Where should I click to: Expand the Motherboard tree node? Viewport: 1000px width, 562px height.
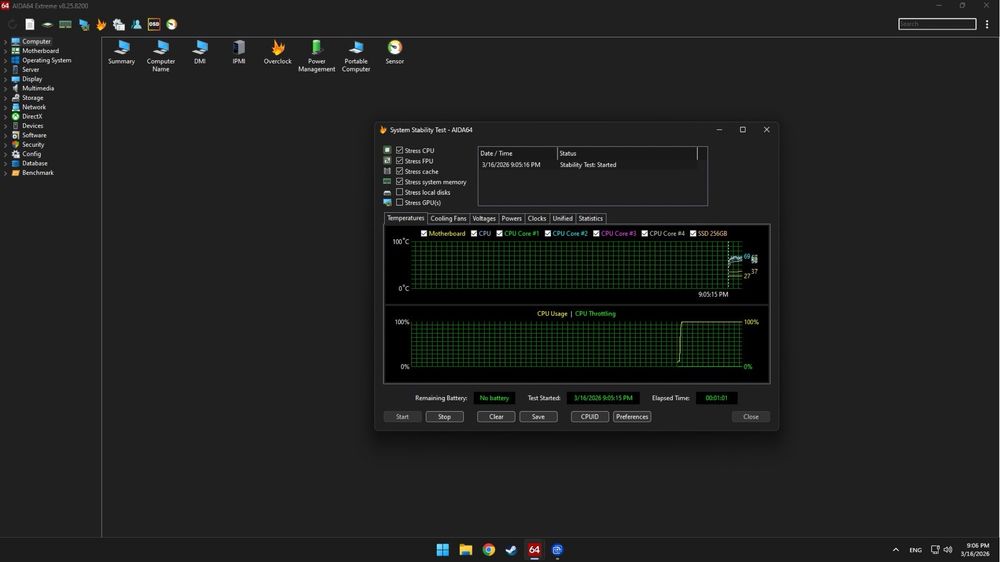click(6, 51)
